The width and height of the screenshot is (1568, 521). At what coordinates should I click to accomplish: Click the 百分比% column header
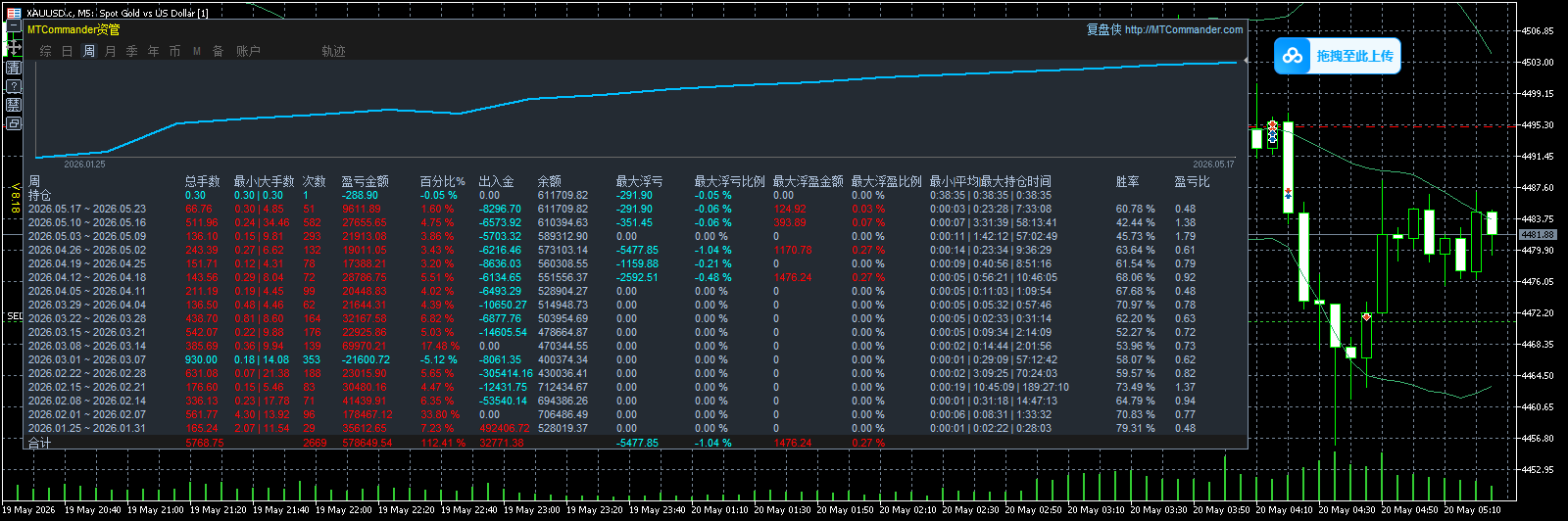pos(443,181)
